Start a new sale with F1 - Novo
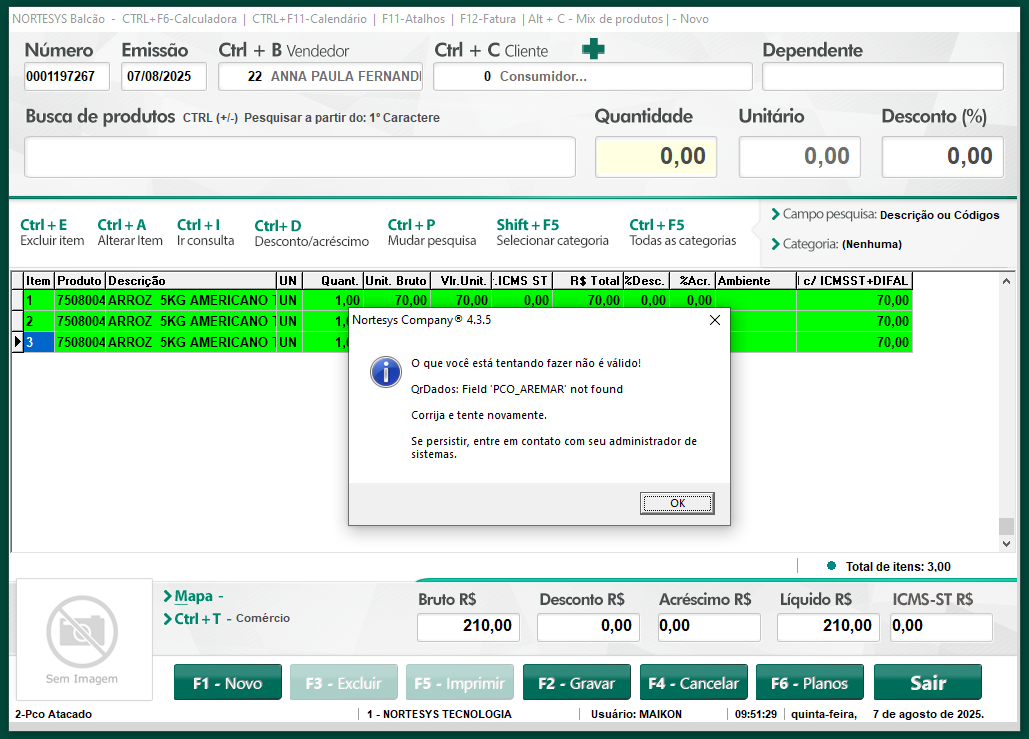Image resolution: width=1029 pixels, height=739 pixels. click(227, 683)
